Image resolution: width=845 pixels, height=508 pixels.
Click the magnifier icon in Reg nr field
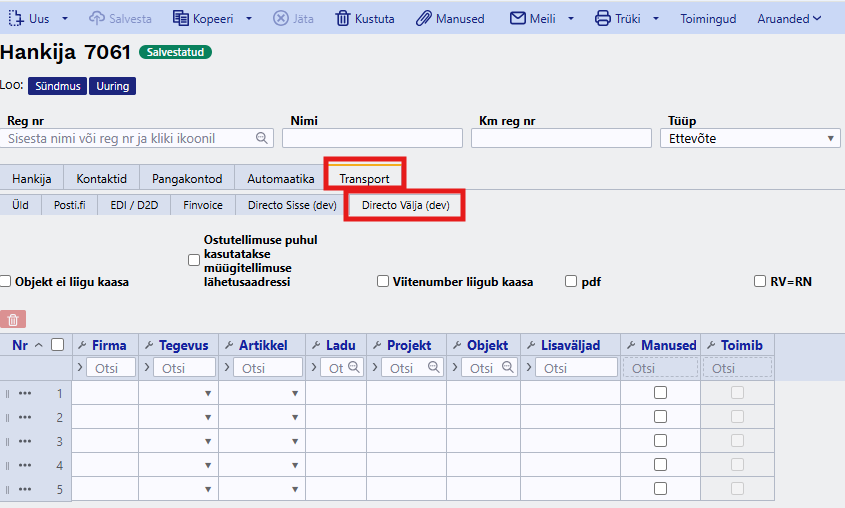261,138
